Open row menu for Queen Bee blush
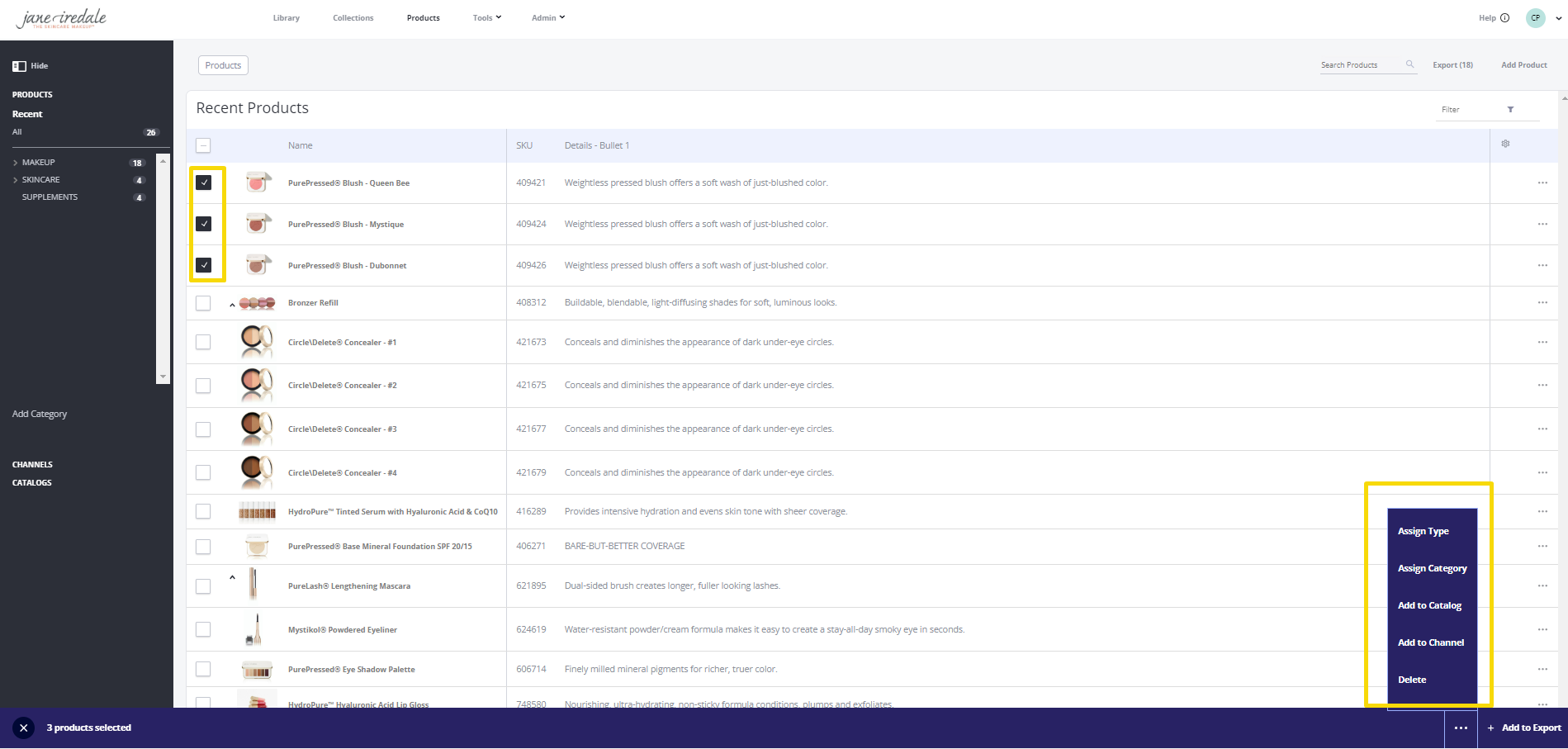 (x=1542, y=183)
